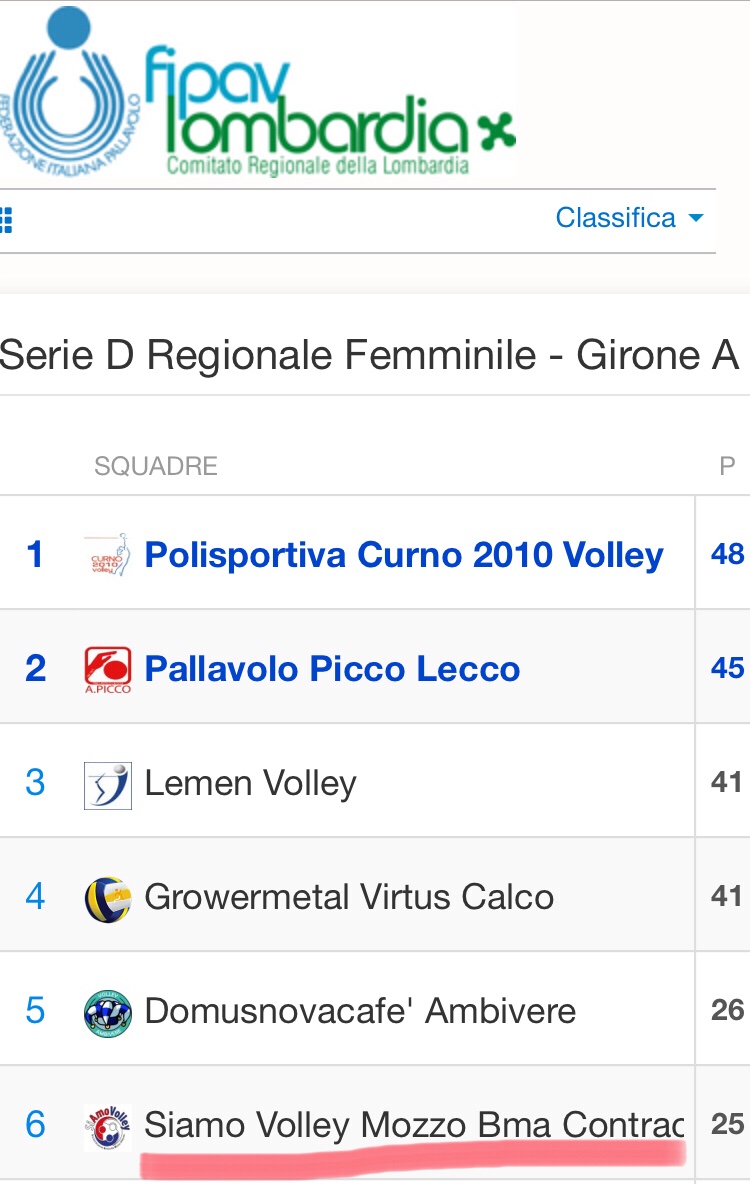This screenshot has height=1184, width=750.
Task: Select Lemen Volley team name
Action: [x=250, y=783]
